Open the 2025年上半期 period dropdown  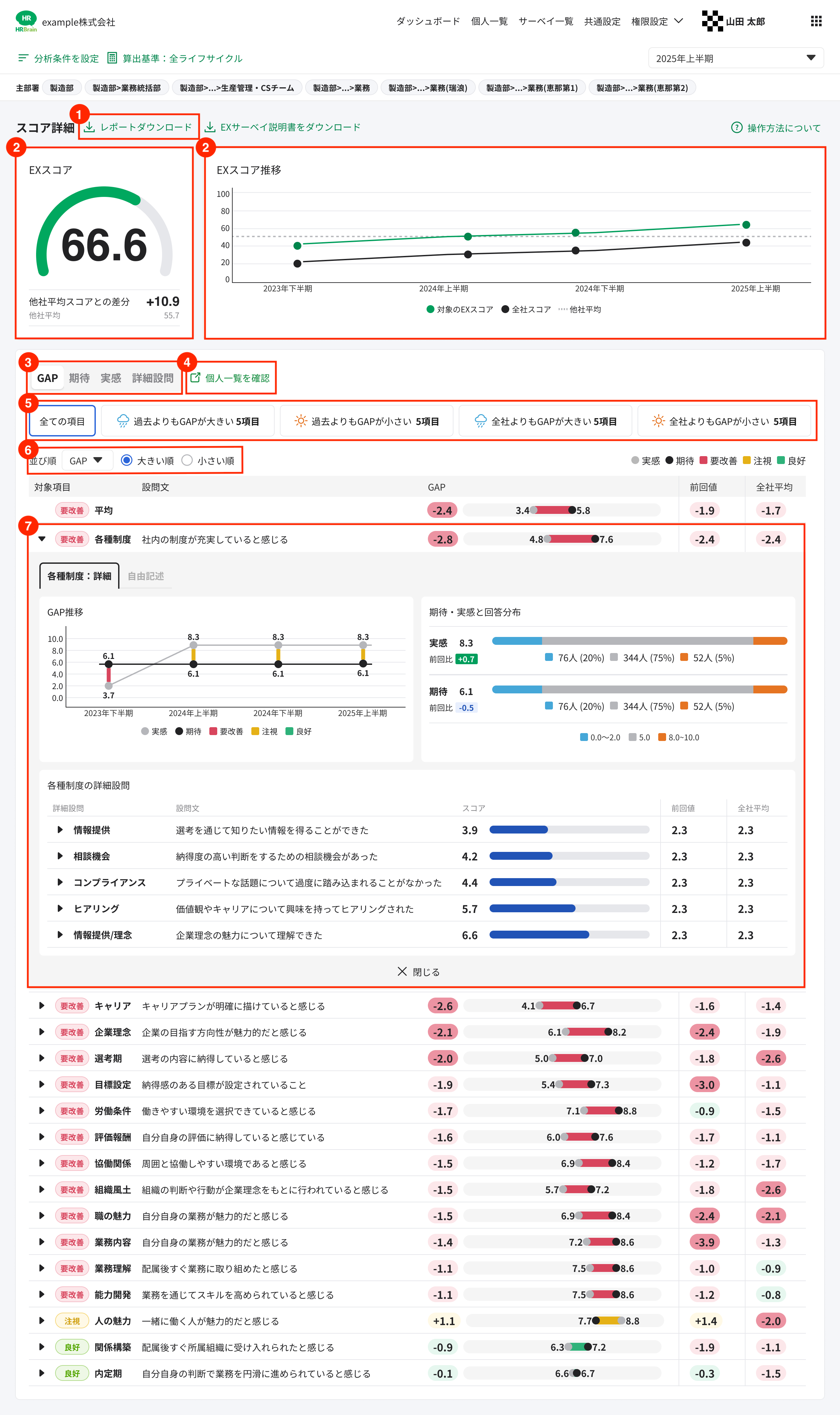735,58
